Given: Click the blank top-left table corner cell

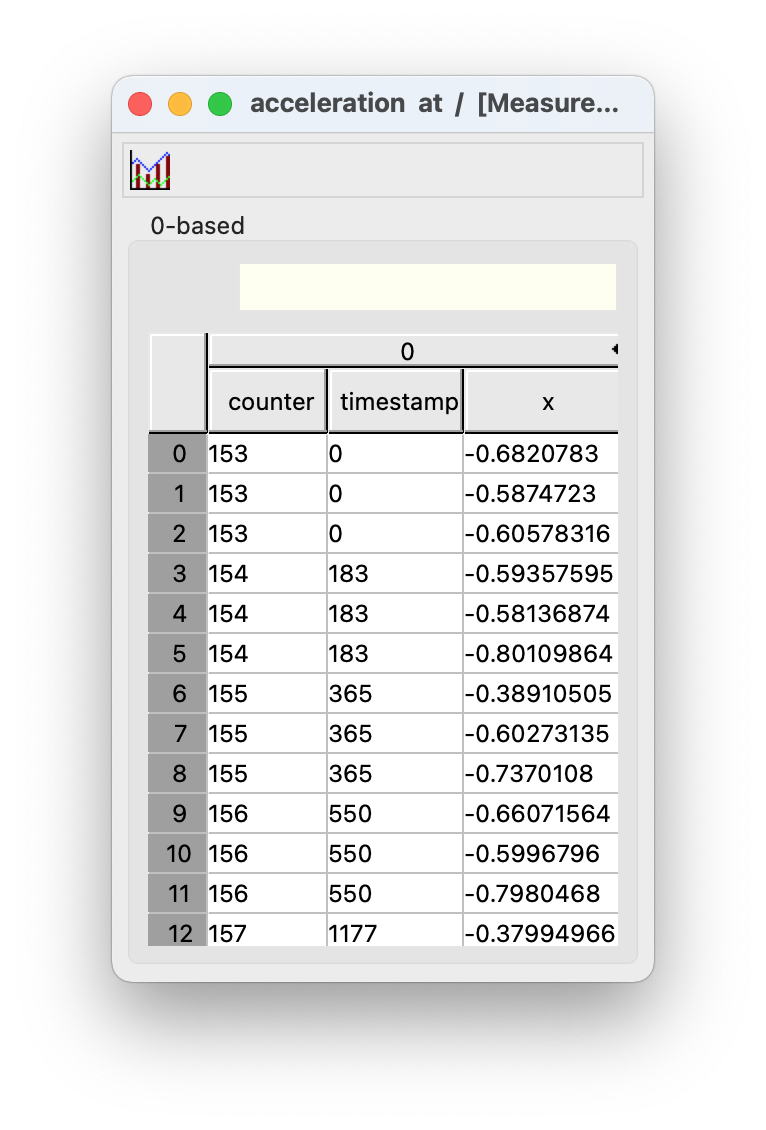Looking at the screenshot, I should [178, 382].
